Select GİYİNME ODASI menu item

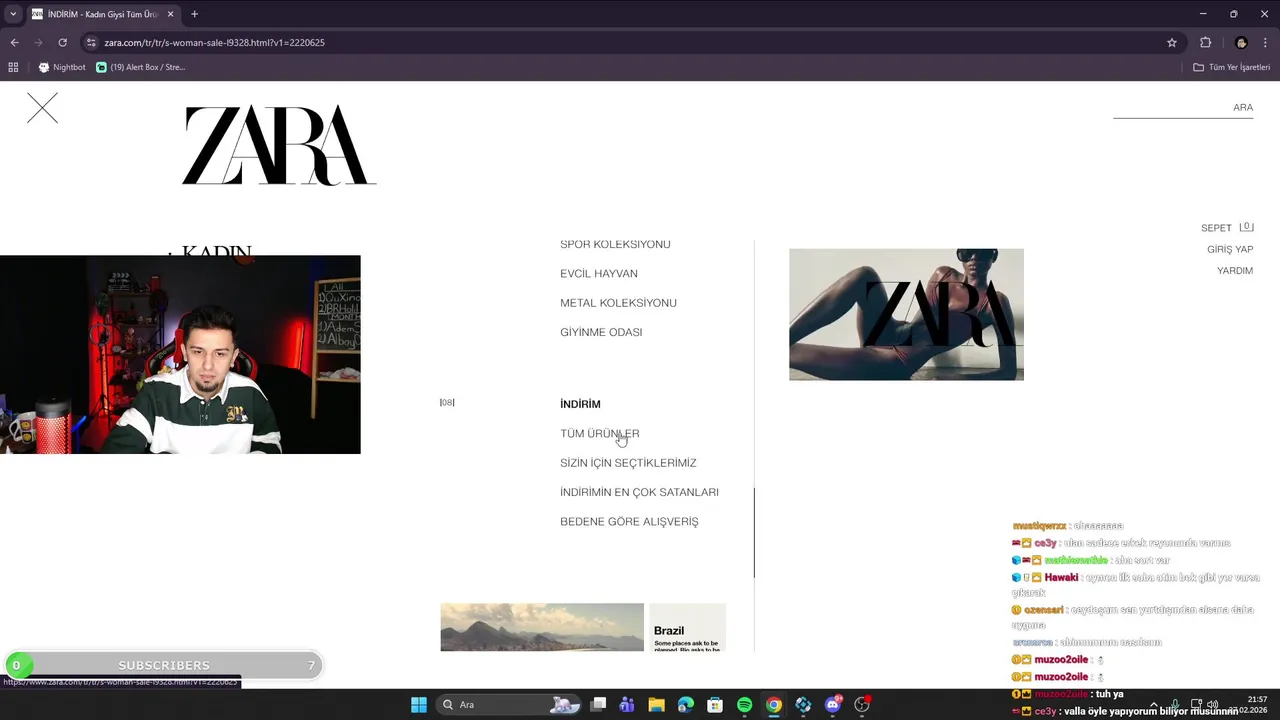coord(601,332)
